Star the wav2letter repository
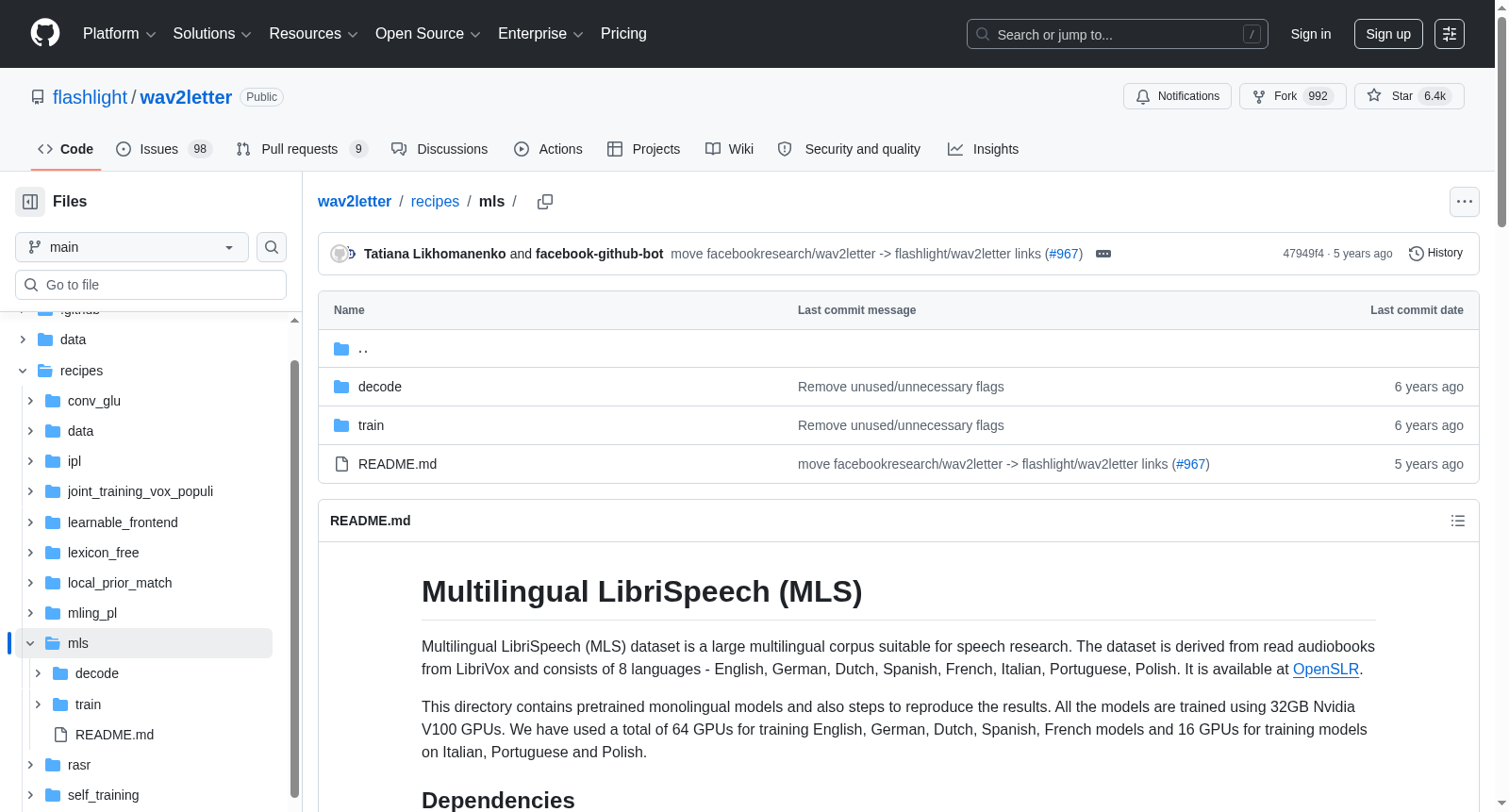 [1409, 96]
